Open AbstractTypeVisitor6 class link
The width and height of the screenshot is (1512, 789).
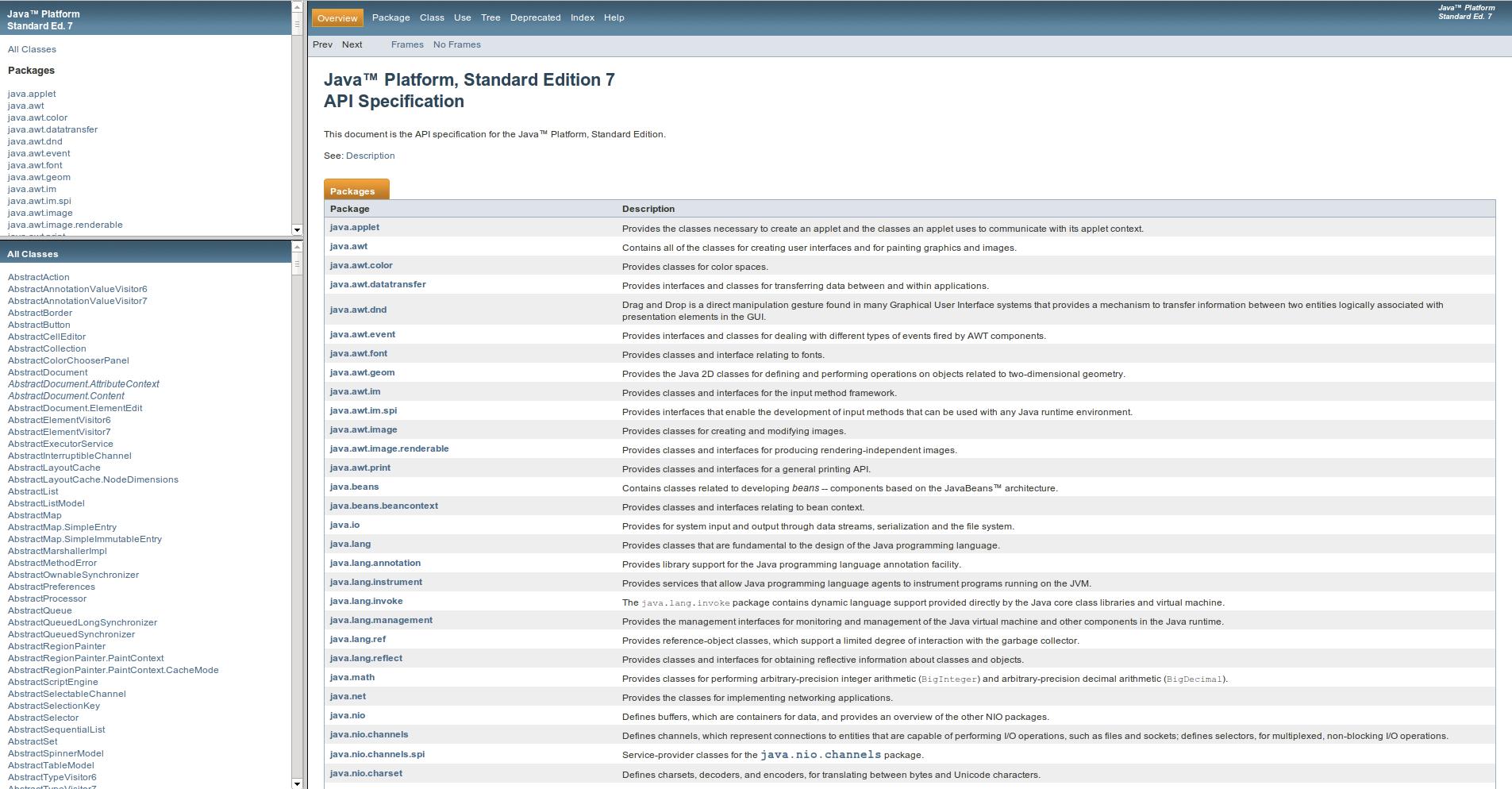[52, 777]
